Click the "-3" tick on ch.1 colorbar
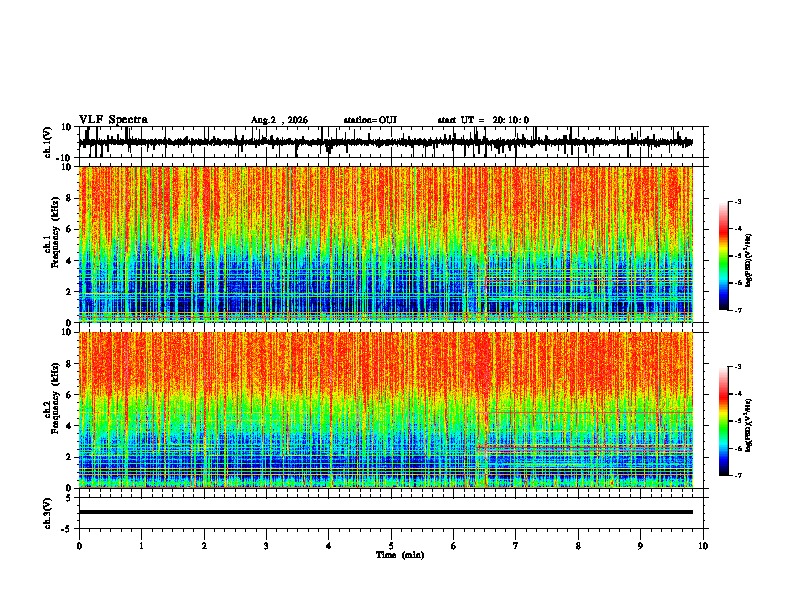792x612 pixels. point(737,201)
